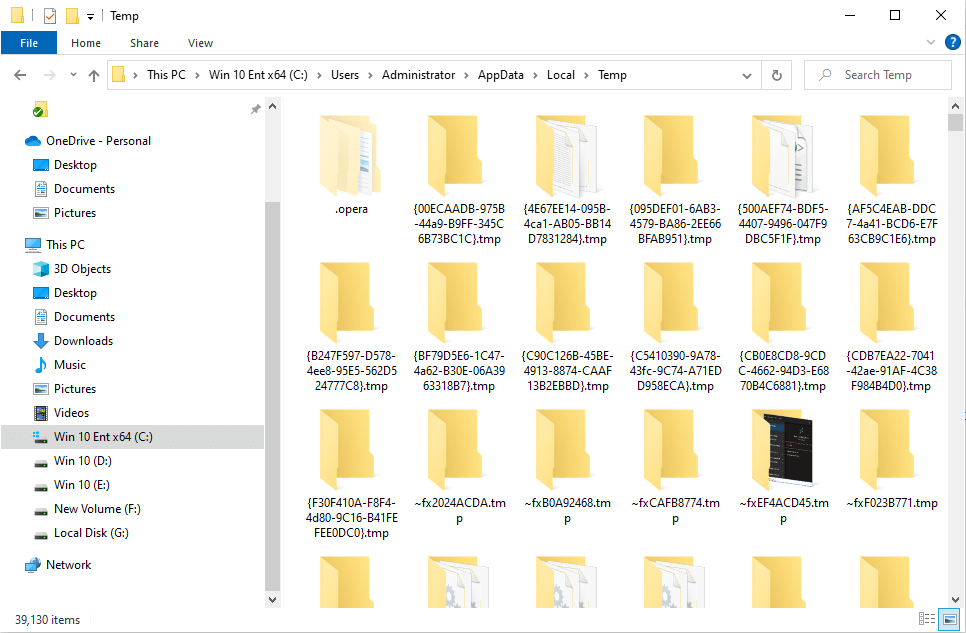Open the Help question mark icon

952,42
